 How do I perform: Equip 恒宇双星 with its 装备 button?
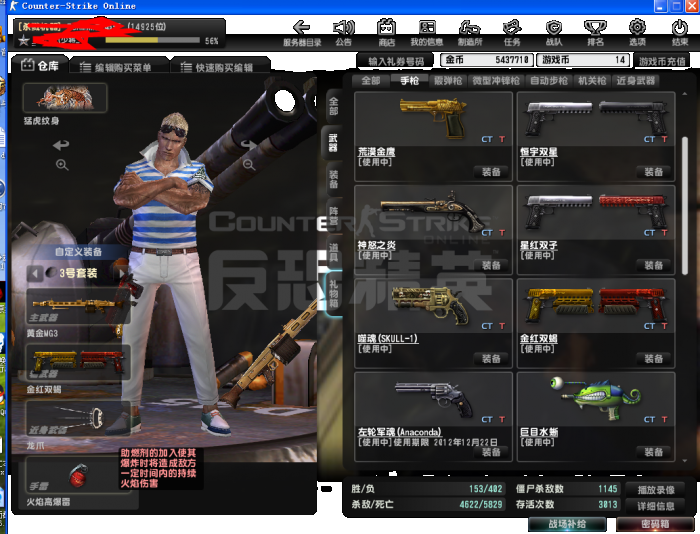pyautogui.click(x=654, y=172)
